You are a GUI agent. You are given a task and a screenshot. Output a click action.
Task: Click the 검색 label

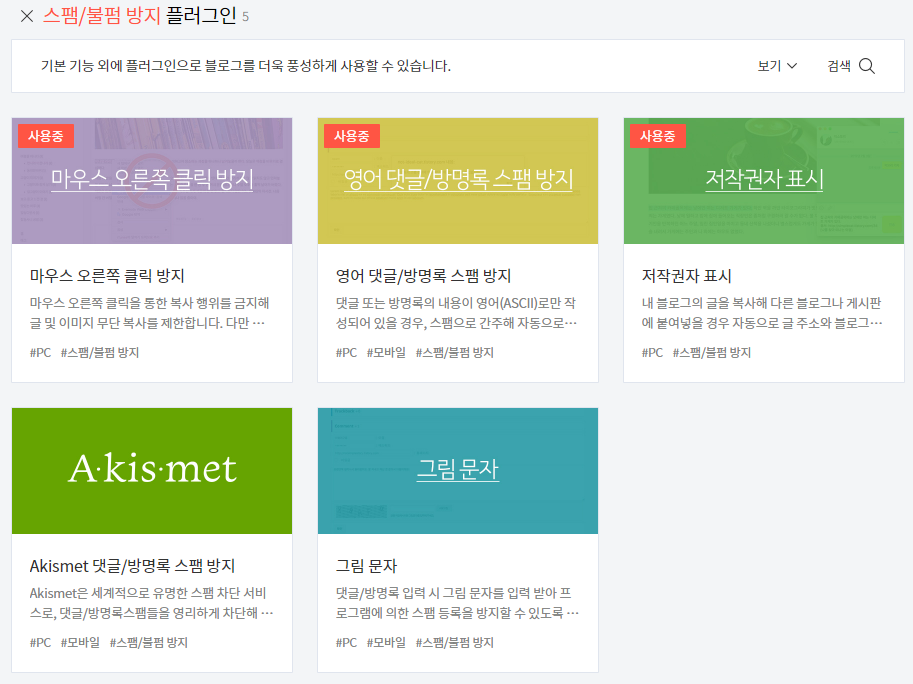839,66
